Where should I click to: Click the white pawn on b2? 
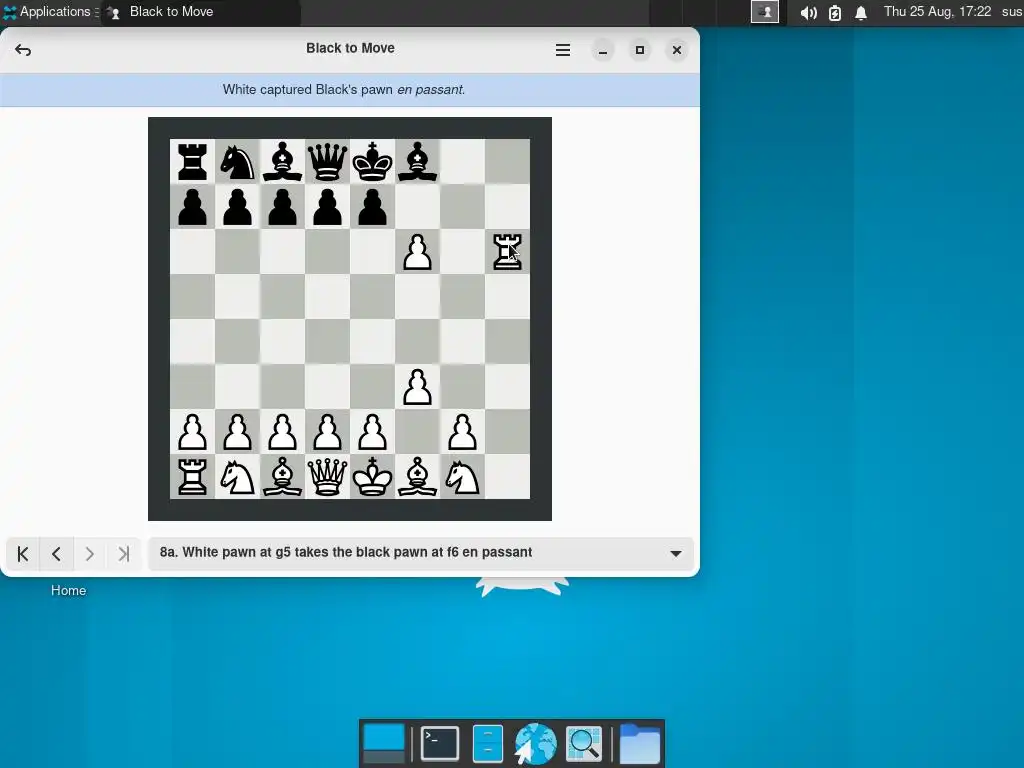[x=237, y=432]
